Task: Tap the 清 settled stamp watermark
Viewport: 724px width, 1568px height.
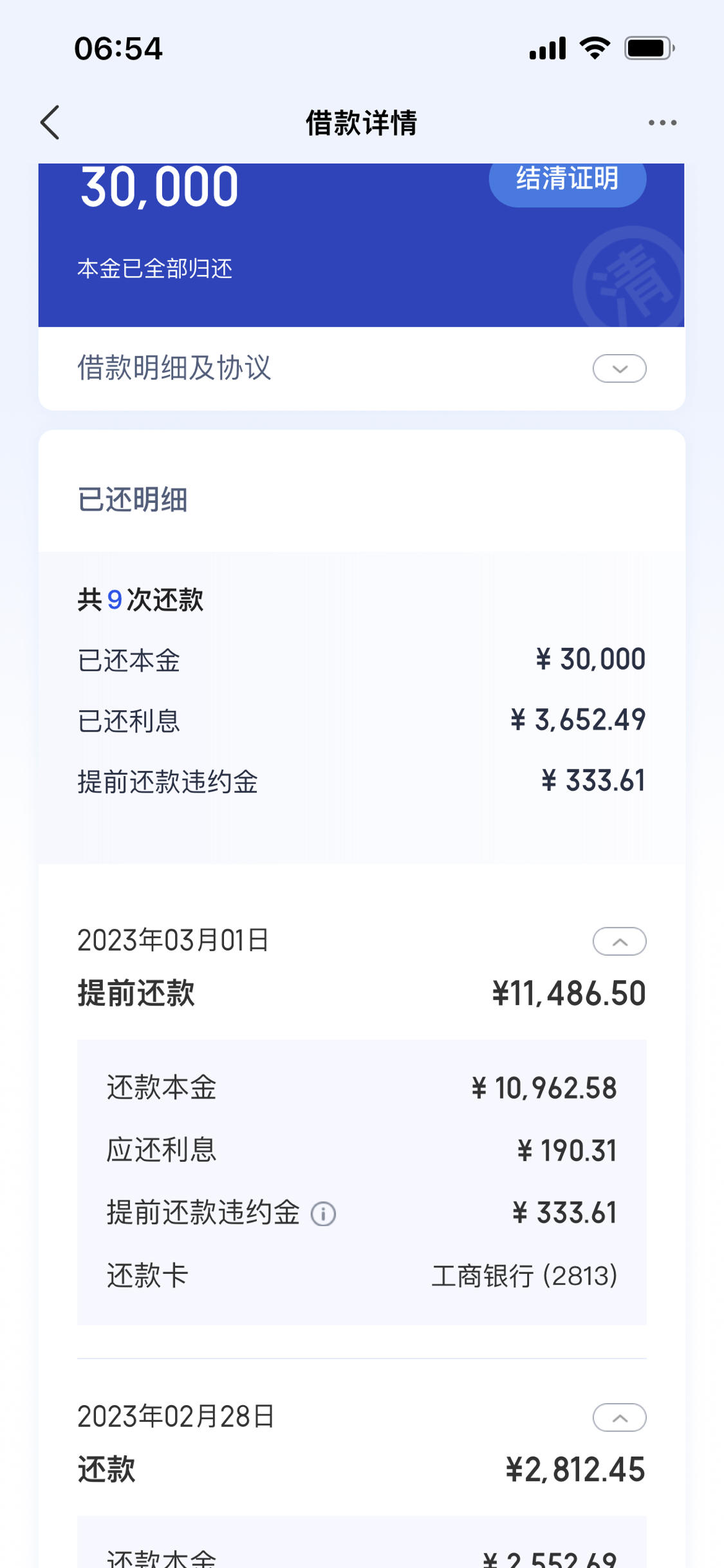Action: point(629,277)
